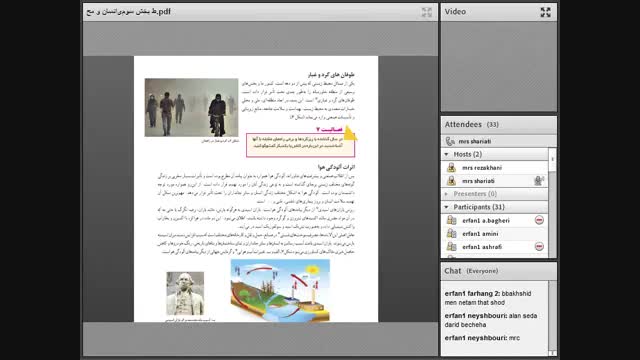Select attendee erfan1 a.bagheri
The image size is (640, 360).
(x=494, y=220)
